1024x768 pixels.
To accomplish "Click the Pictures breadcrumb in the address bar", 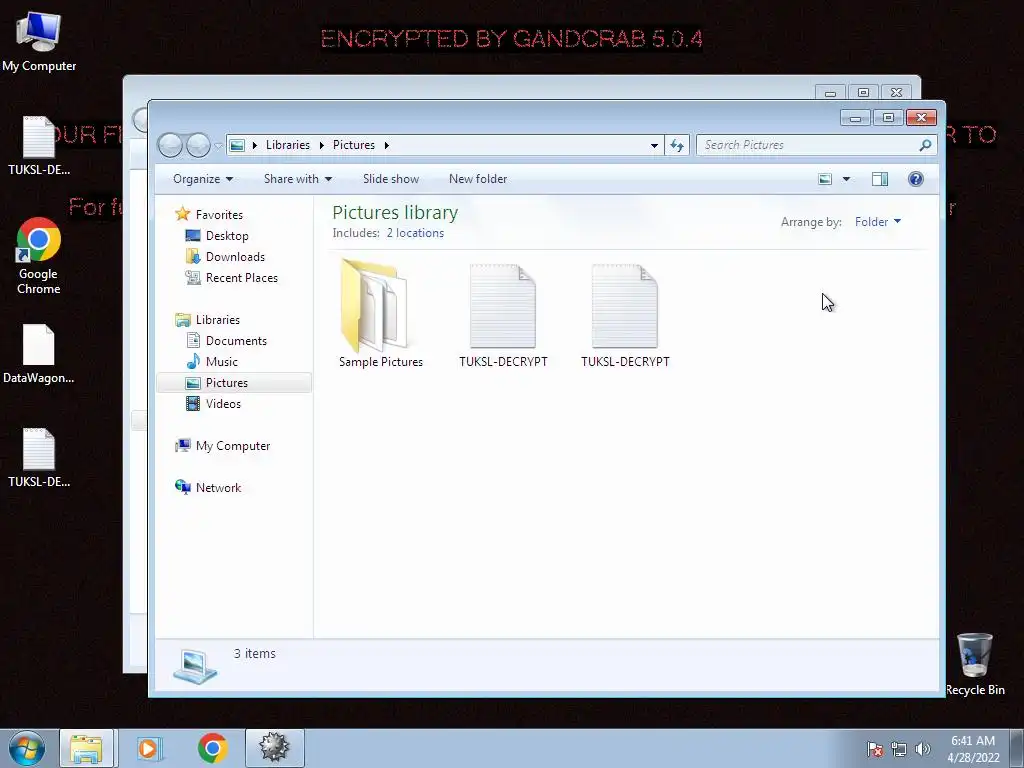I will tap(353, 145).
